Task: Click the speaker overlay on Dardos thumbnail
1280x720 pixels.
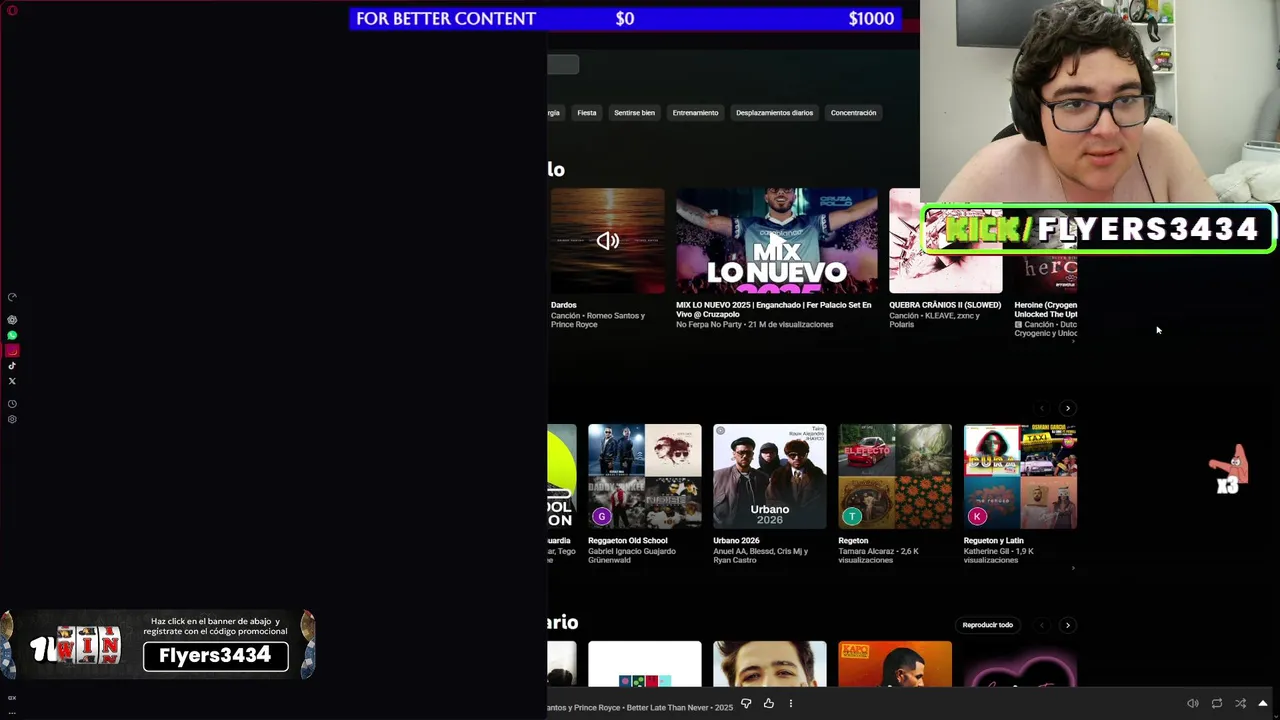Action: click(608, 241)
